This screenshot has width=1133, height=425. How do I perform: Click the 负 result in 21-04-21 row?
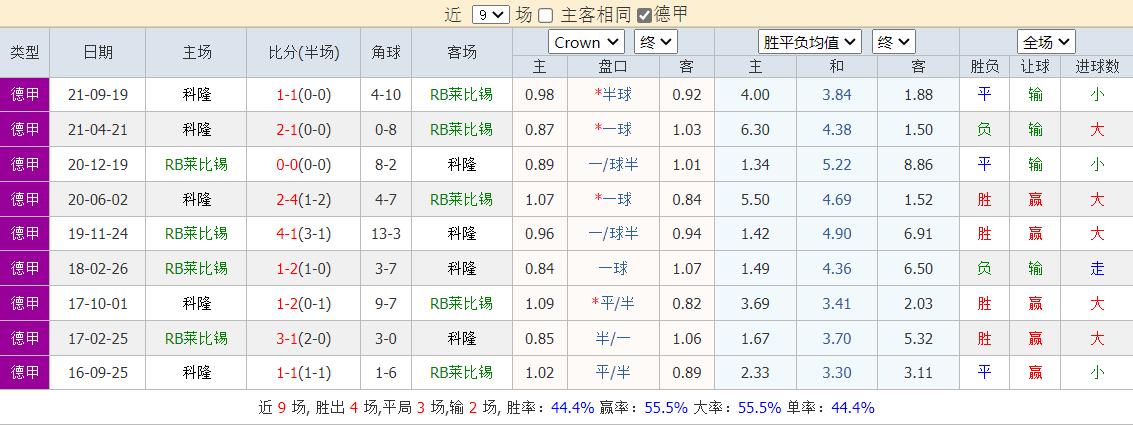[983, 129]
